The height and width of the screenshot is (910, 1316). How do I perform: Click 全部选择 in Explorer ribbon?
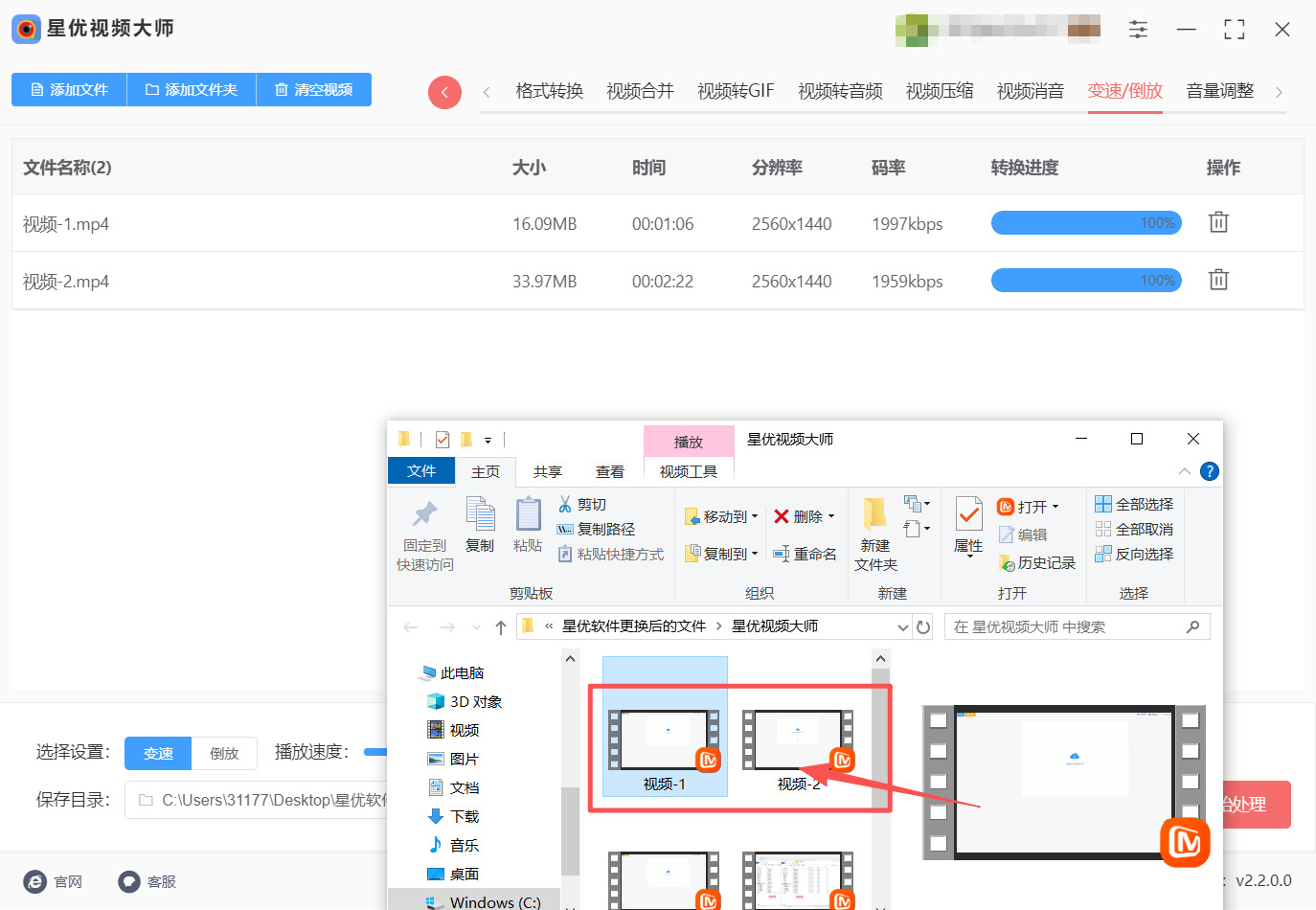pyautogui.click(x=1134, y=504)
